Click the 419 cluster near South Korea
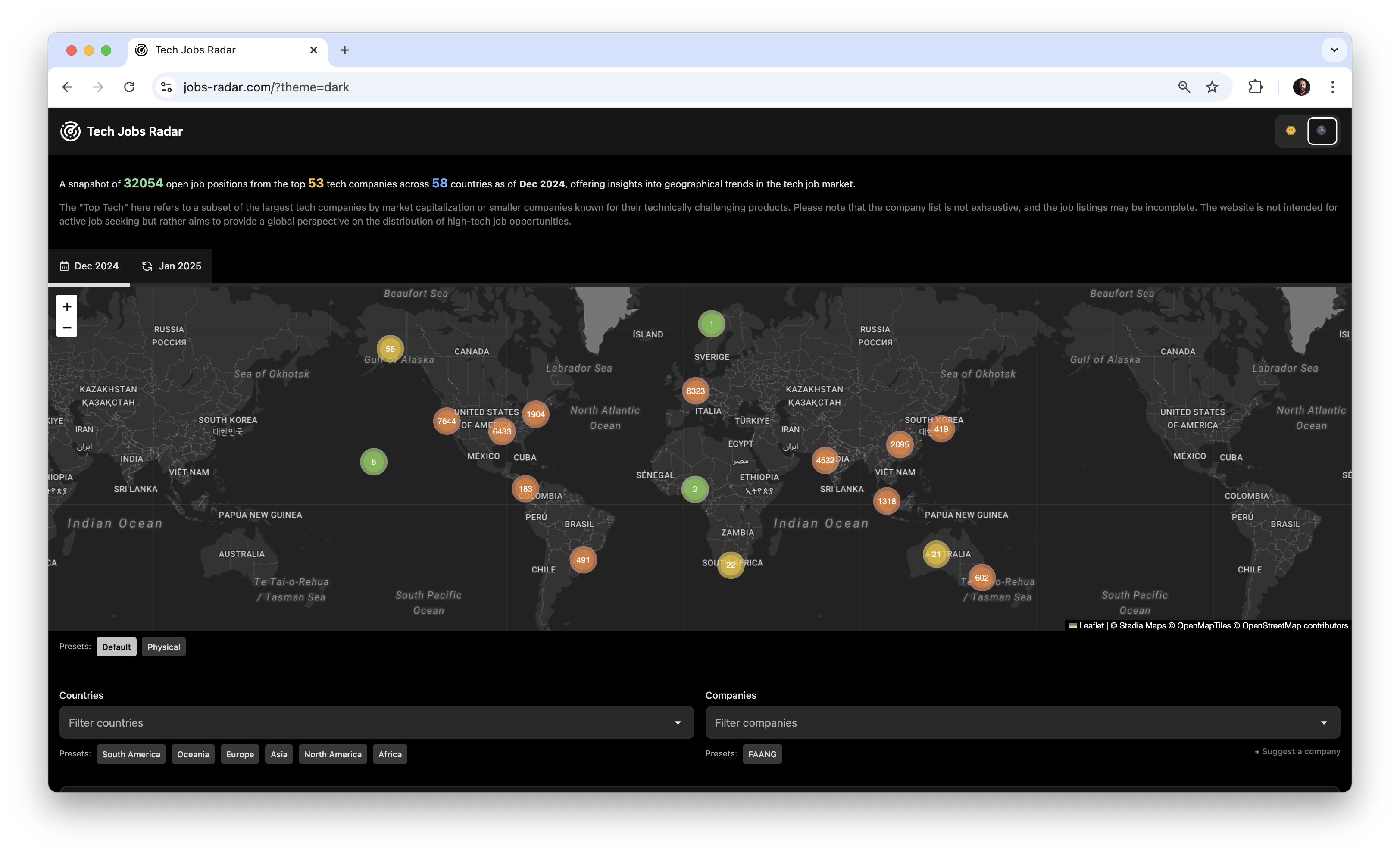The width and height of the screenshot is (1400, 856). point(941,429)
